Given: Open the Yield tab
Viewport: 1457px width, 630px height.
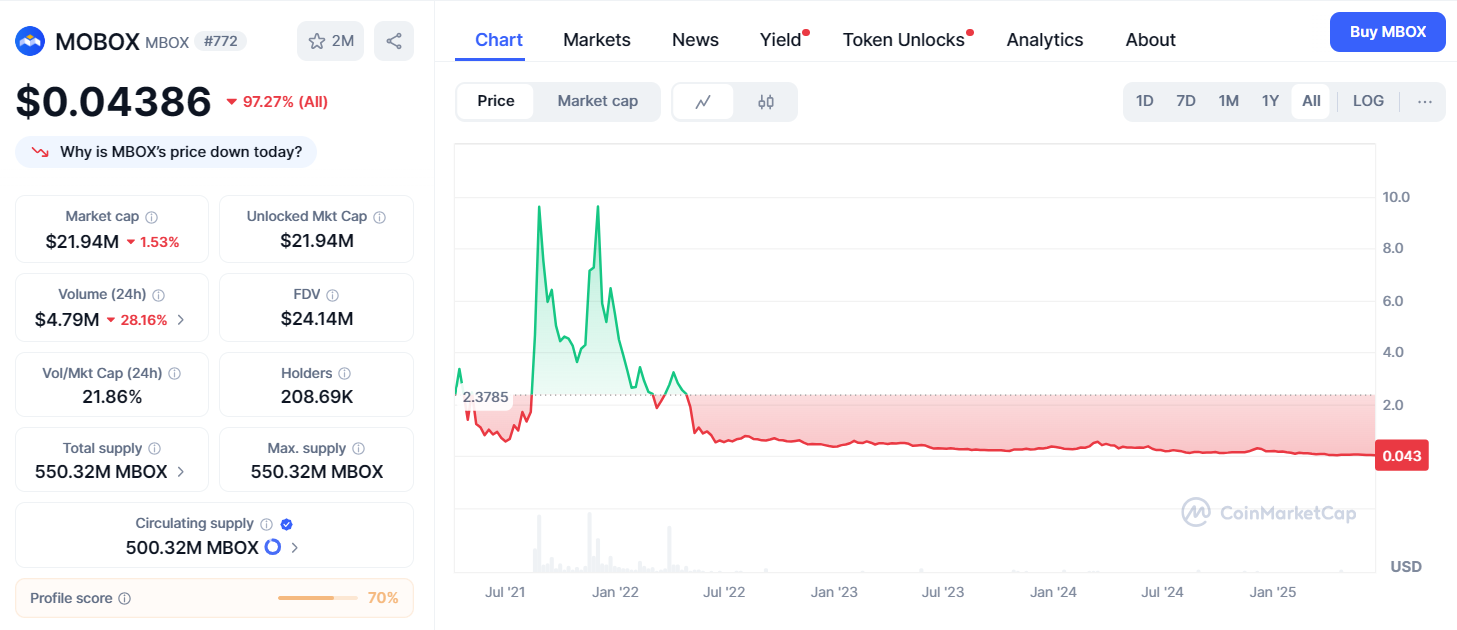Looking at the screenshot, I should click(x=781, y=40).
